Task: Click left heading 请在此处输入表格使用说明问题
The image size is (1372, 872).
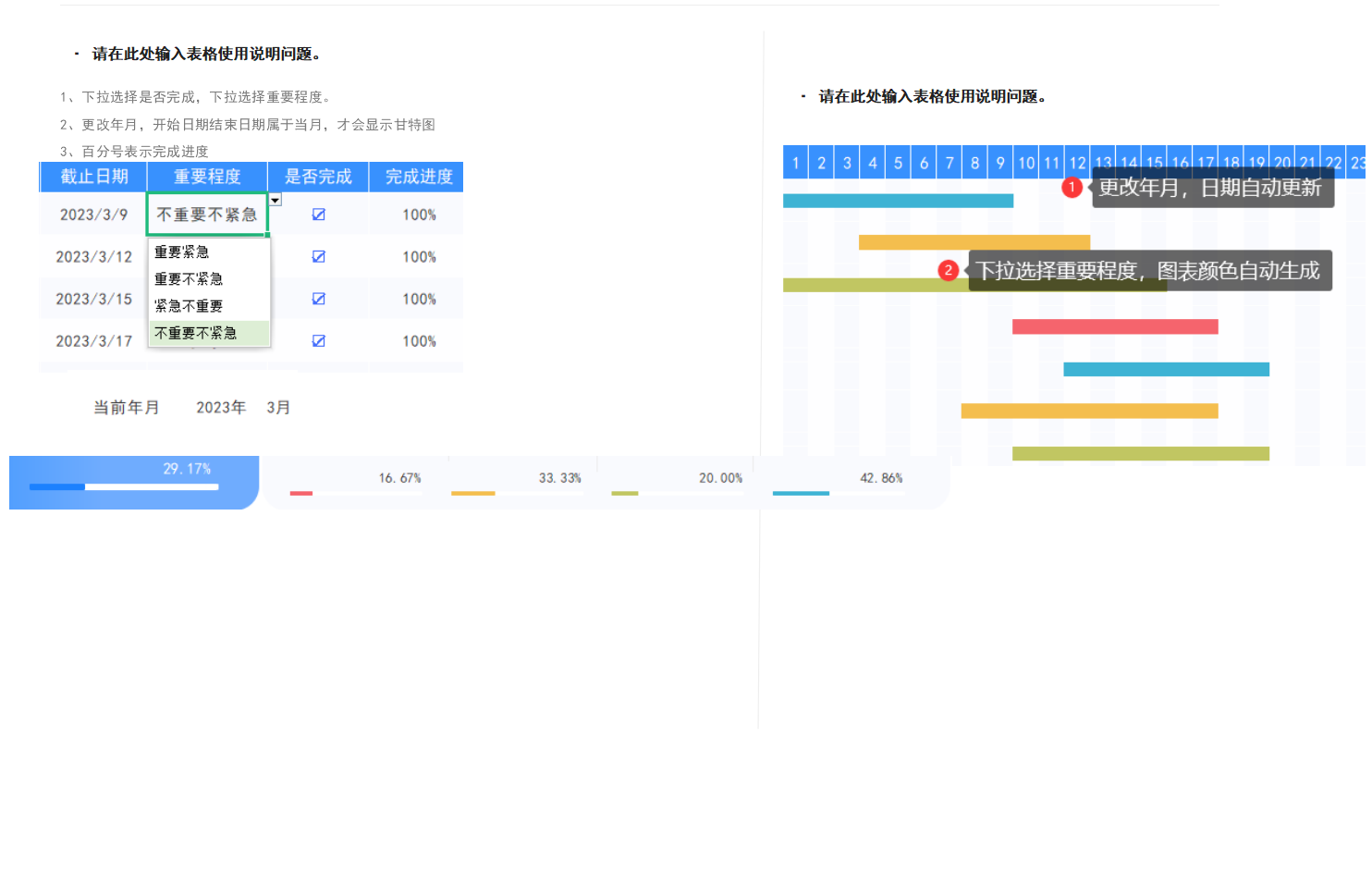Action: point(206,54)
